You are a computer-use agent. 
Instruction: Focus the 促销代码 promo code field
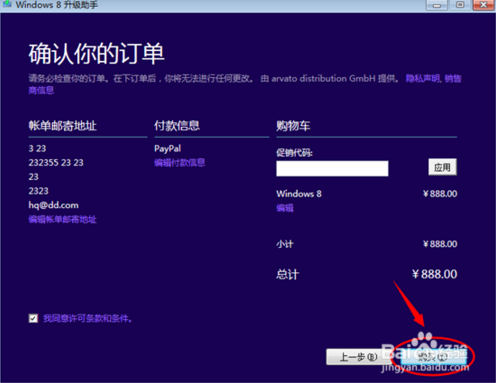pyautogui.click(x=332, y=168)
